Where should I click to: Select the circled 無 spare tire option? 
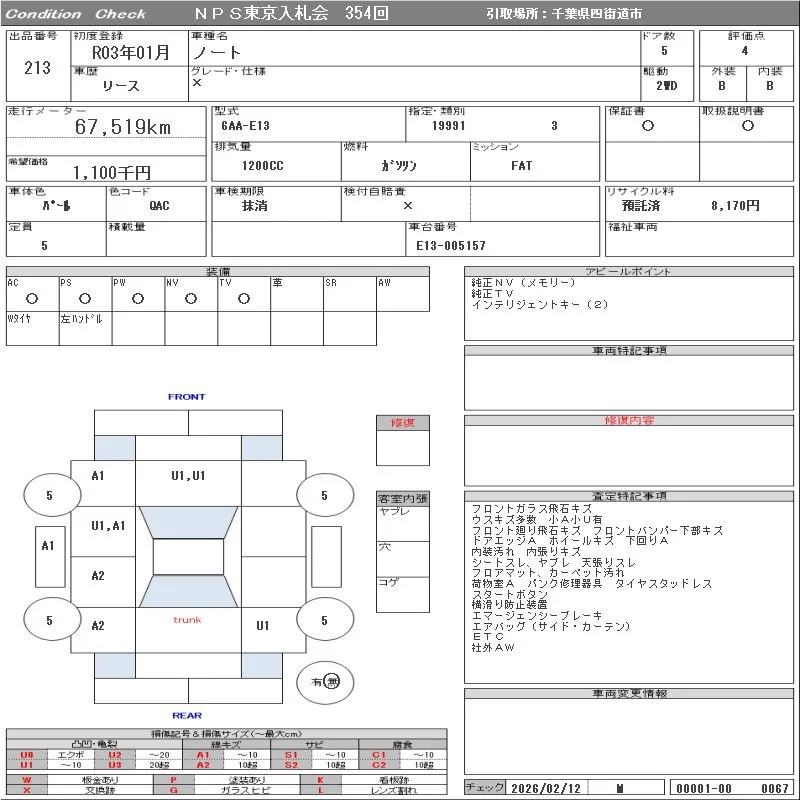tap(332, 681)
